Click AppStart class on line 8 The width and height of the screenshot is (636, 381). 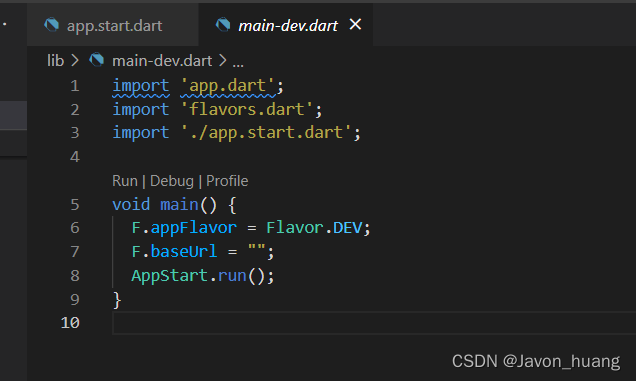point(170,276)
